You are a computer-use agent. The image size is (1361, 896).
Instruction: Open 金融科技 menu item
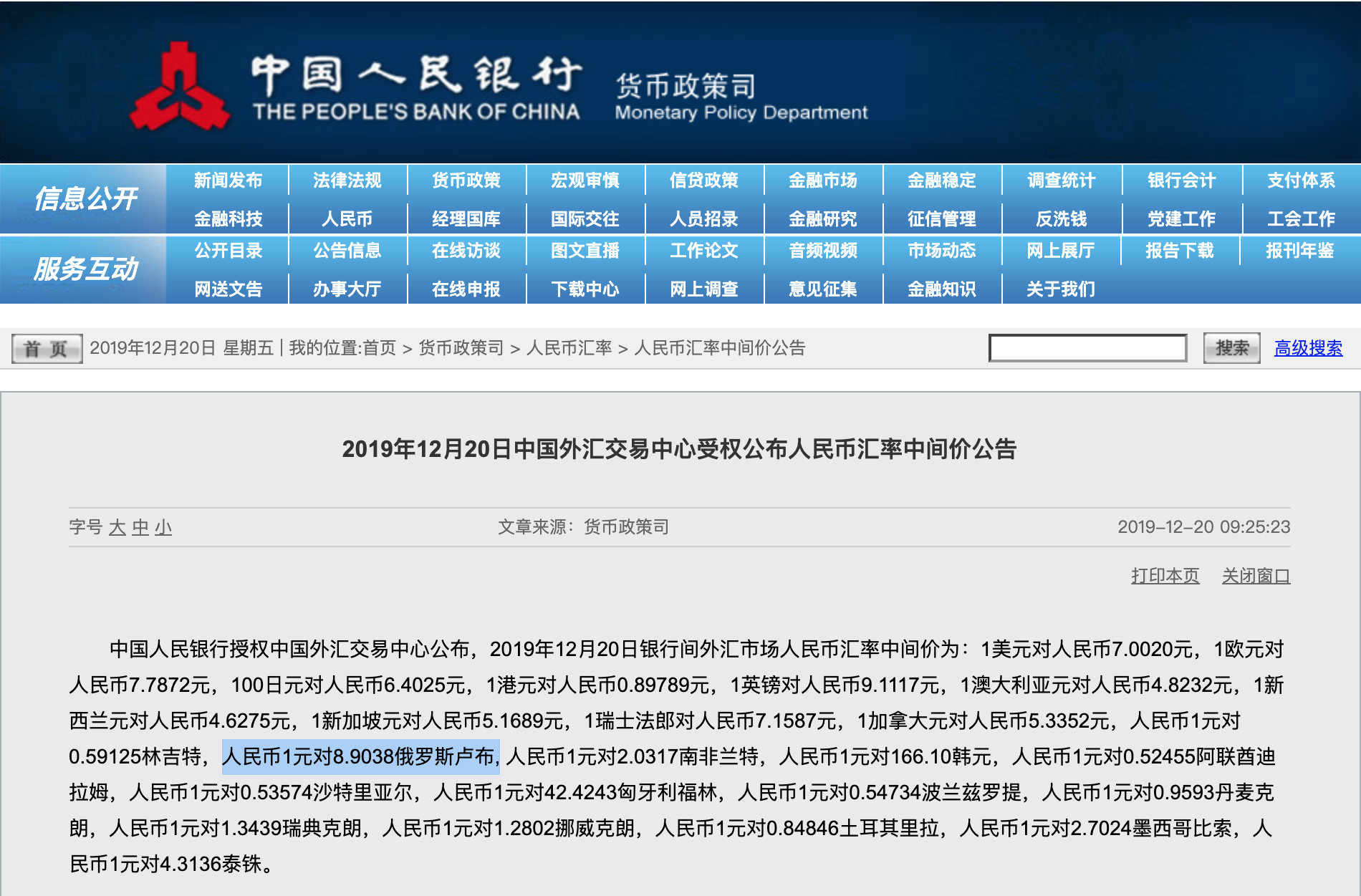tap(228, 218)
